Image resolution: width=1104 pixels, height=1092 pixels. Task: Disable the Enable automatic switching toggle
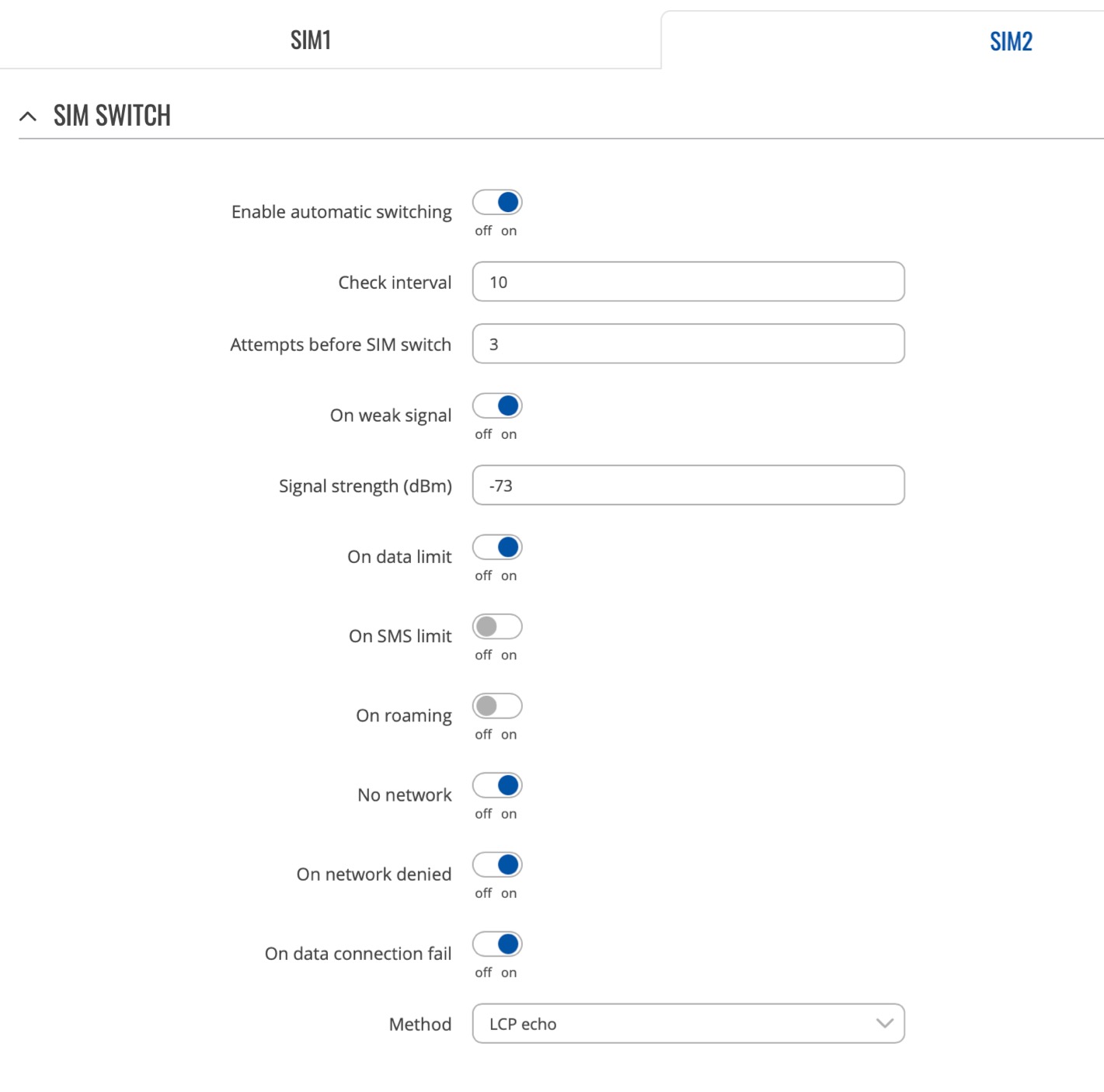point(497,203)
